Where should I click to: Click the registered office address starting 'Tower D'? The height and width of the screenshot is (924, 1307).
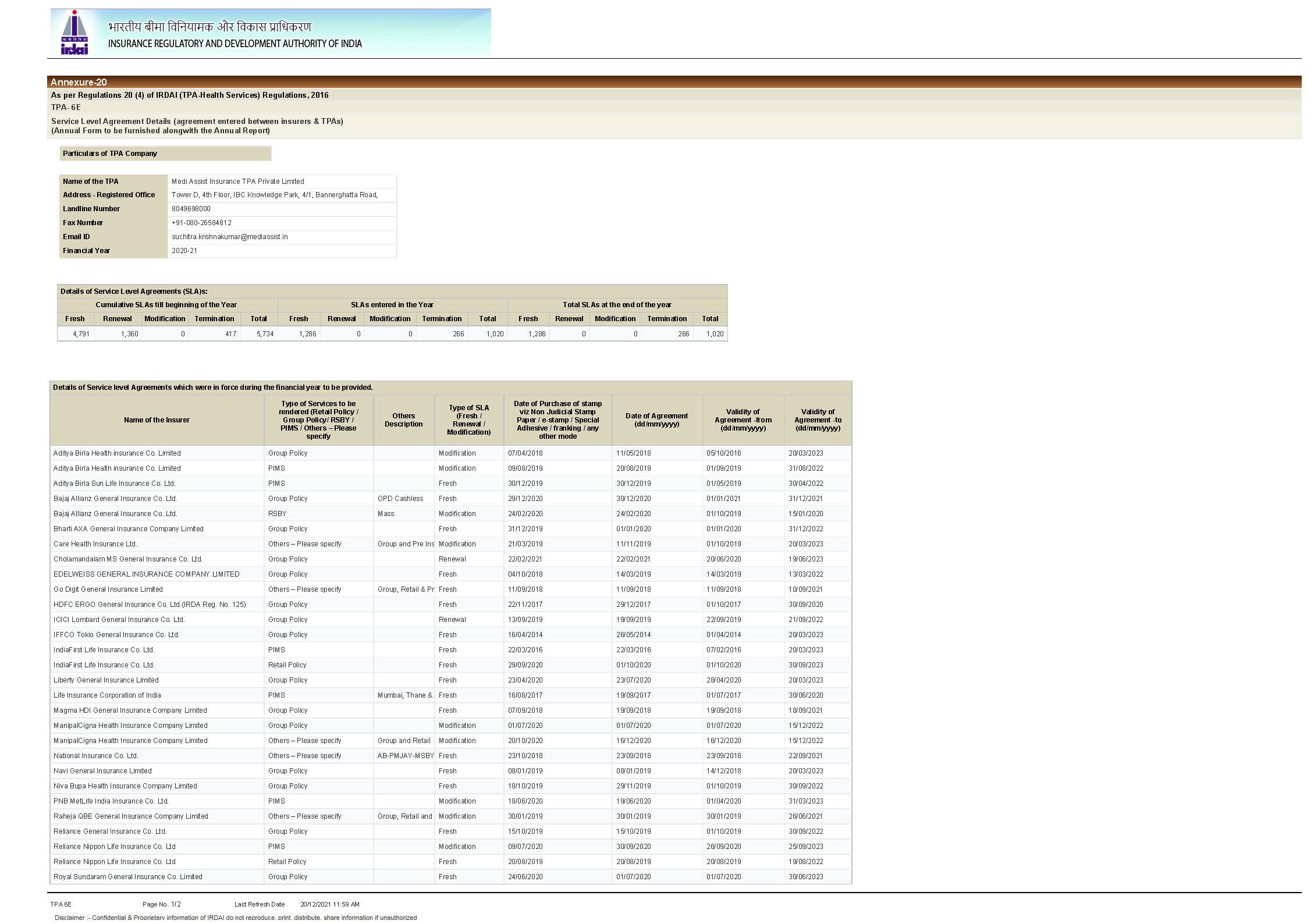point(274,195)
